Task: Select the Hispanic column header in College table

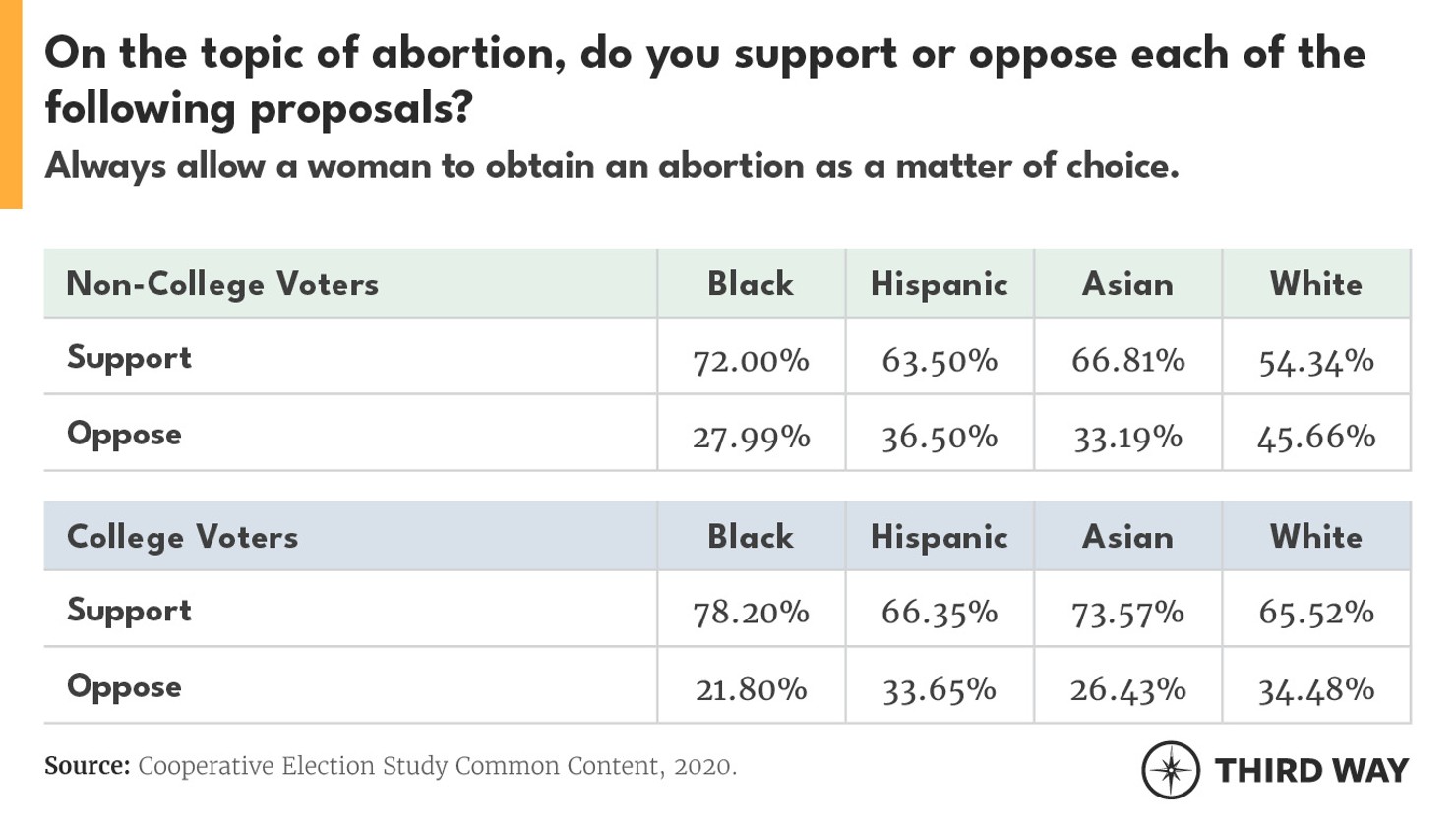Action: 939,537
